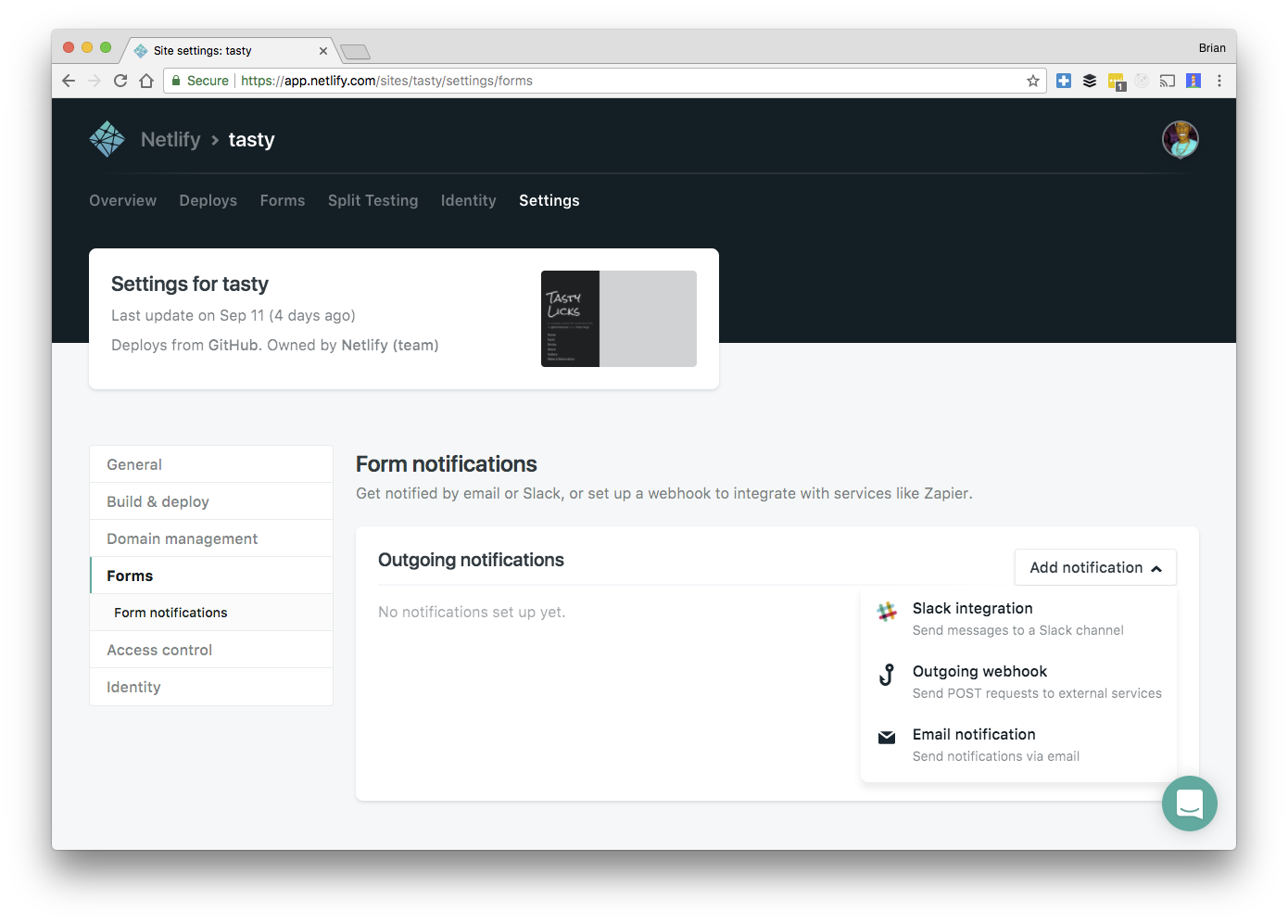Click the Email notification envelope icon
This screenshot has width=1288, height=924.
[887, 738]
